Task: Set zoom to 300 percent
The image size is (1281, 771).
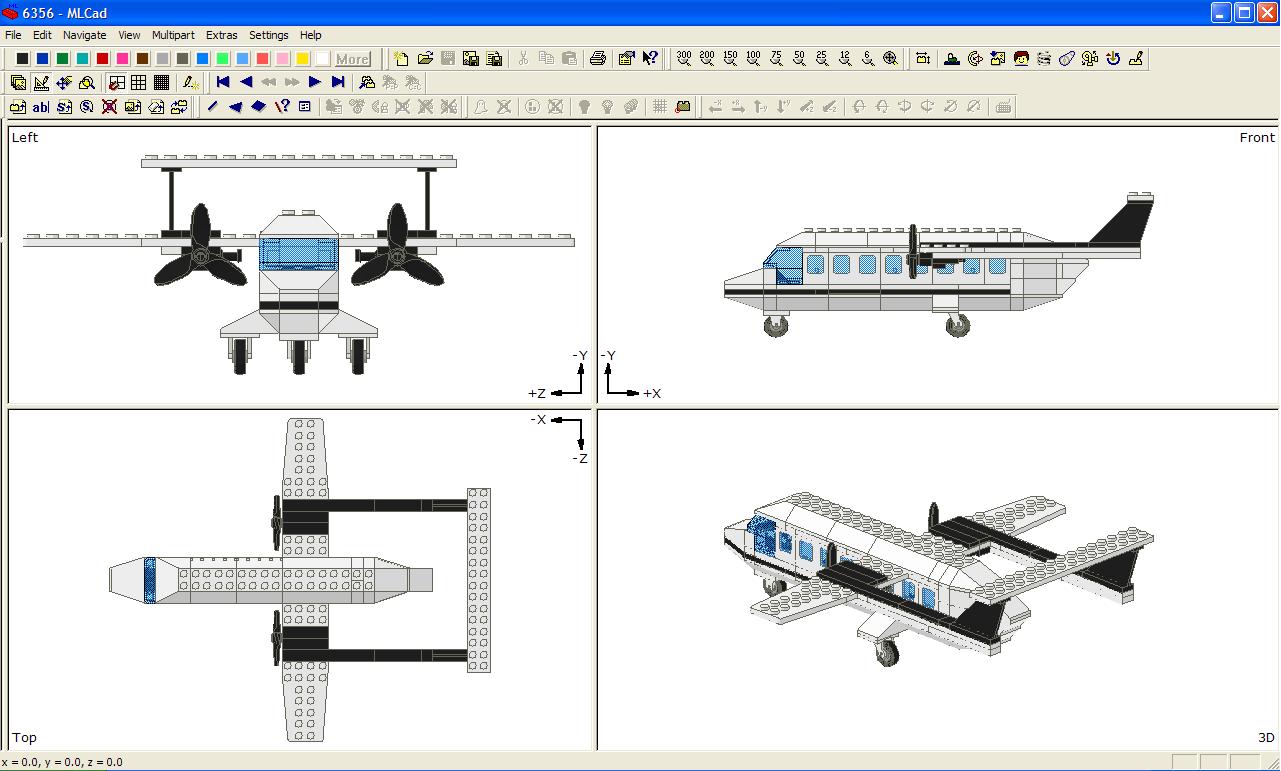Action: point(684,59)
